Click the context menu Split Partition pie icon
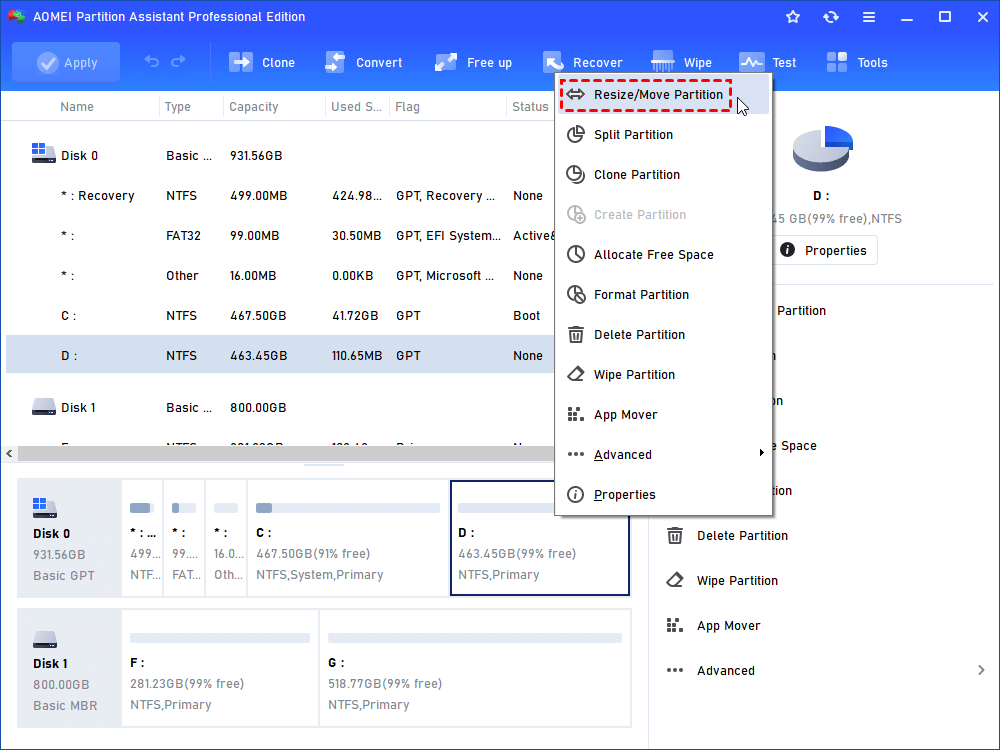Viewport: 1000px width, 750px height. (x=576, y=134)
